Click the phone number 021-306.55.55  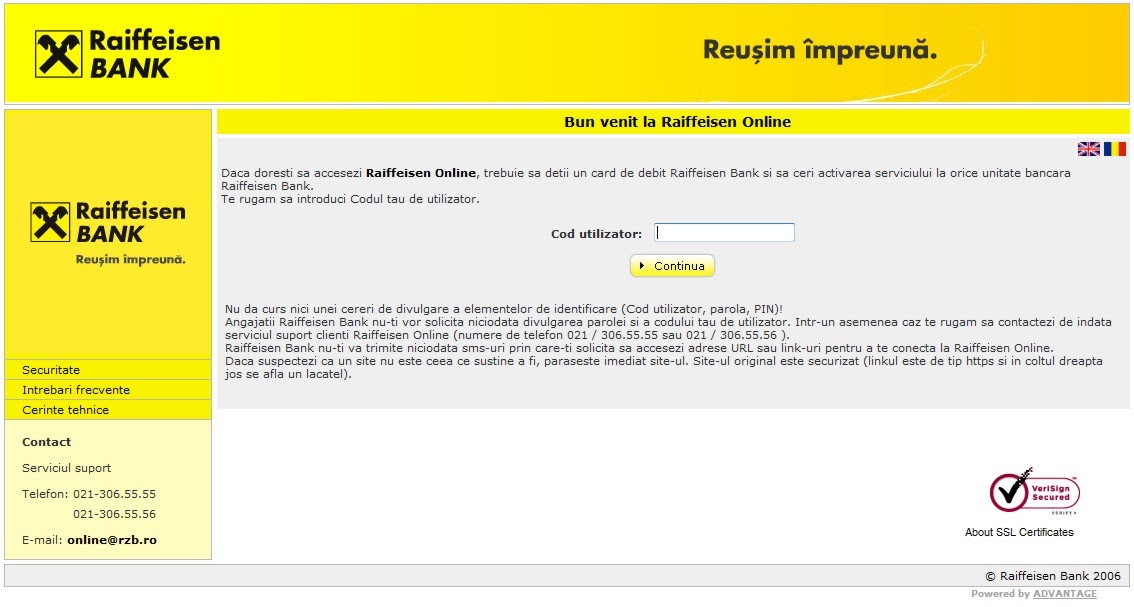coord(114,494)
